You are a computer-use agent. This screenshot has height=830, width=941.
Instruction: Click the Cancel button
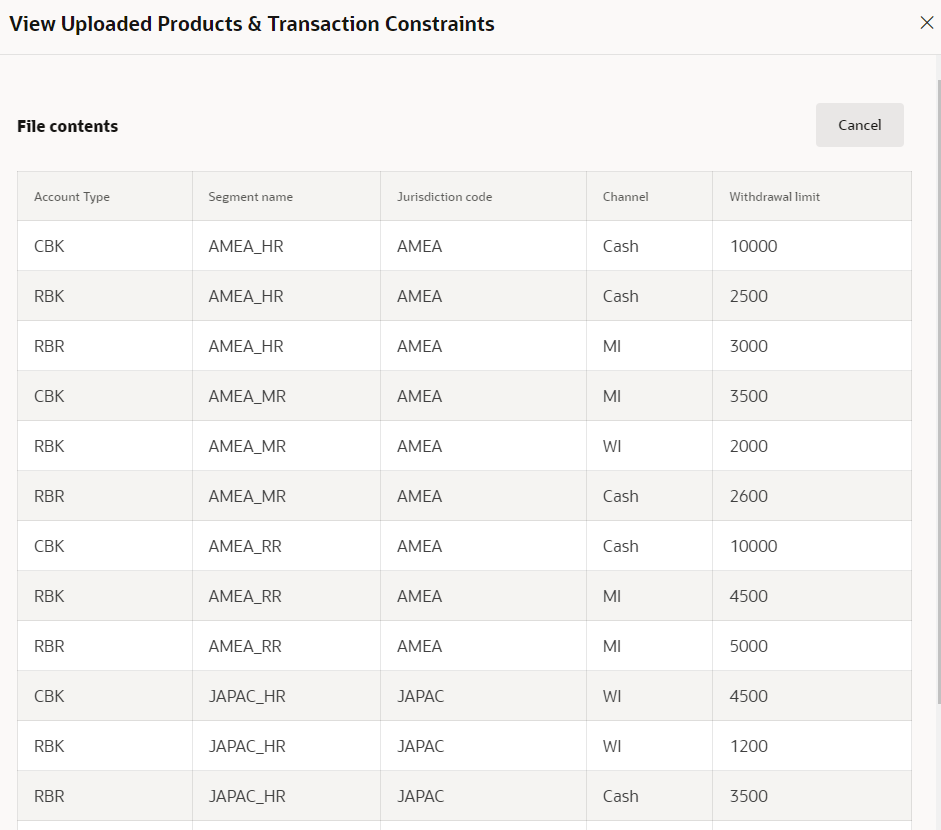(859, 125)
